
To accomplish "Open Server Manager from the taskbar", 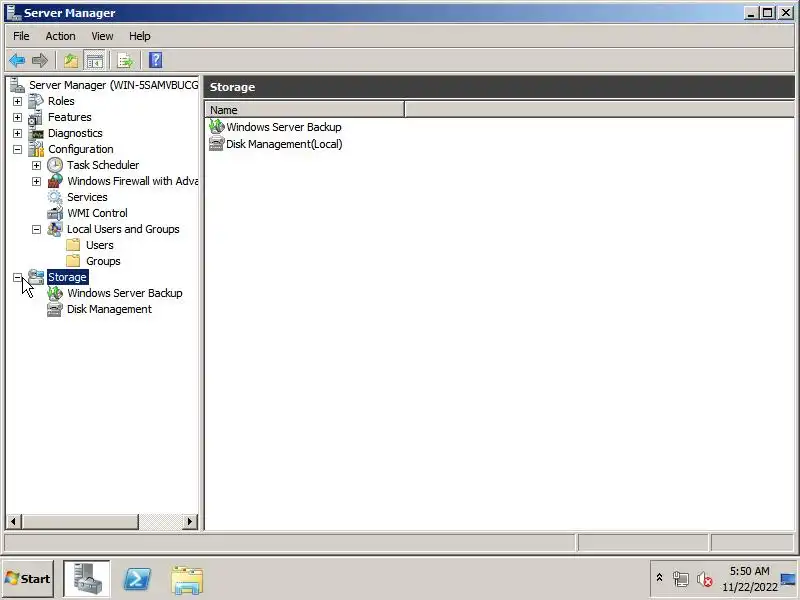I will click(86, 579).
